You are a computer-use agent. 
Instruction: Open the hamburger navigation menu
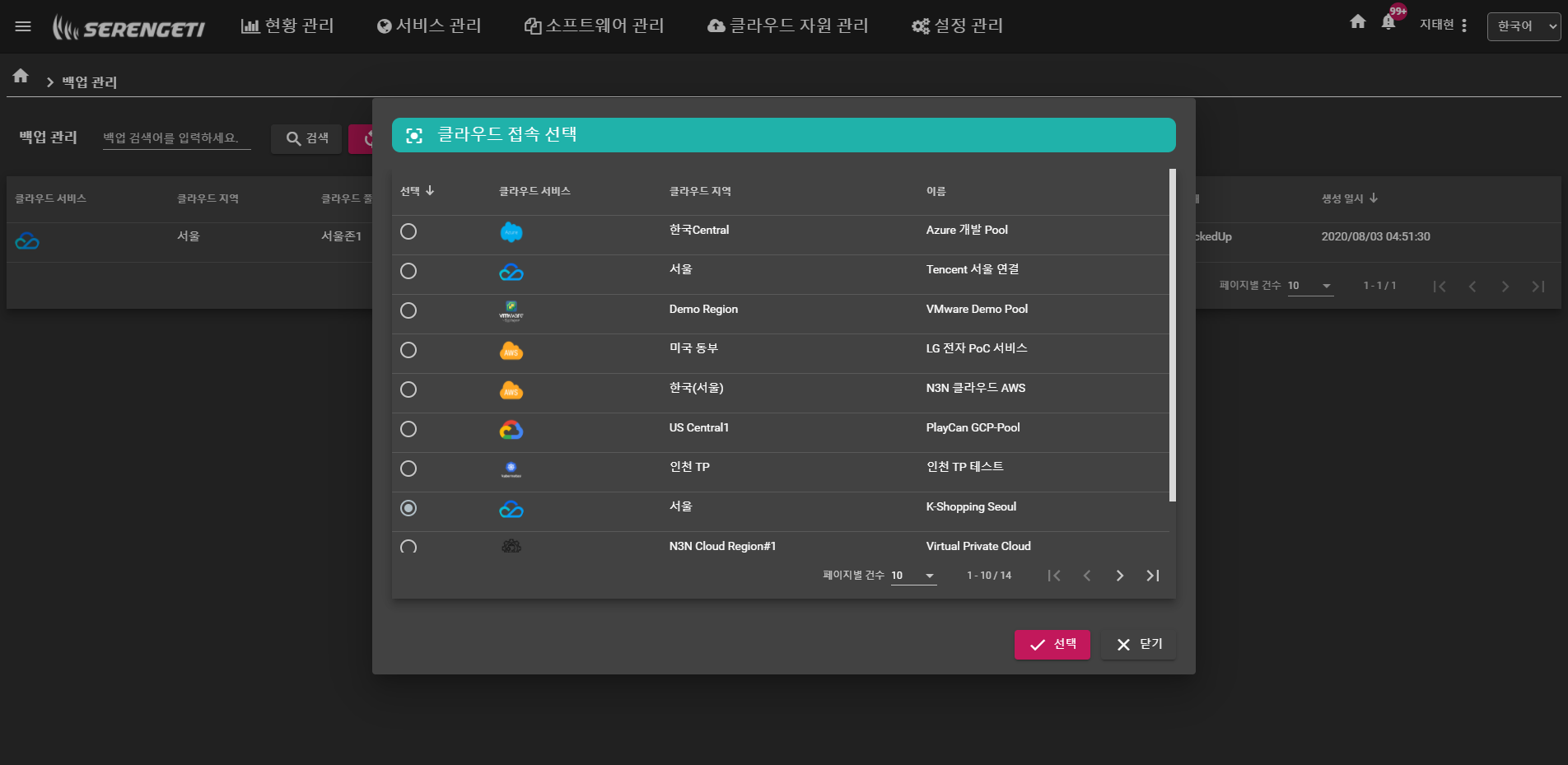tap(23, 26)
